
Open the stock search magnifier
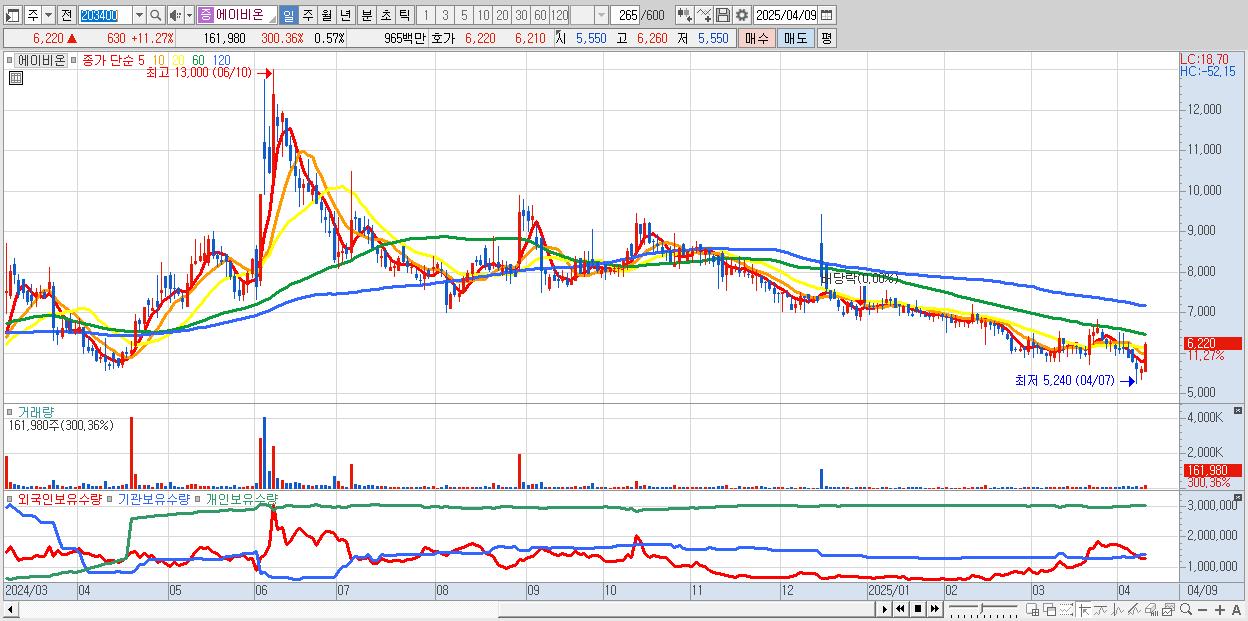click(155, 15)
